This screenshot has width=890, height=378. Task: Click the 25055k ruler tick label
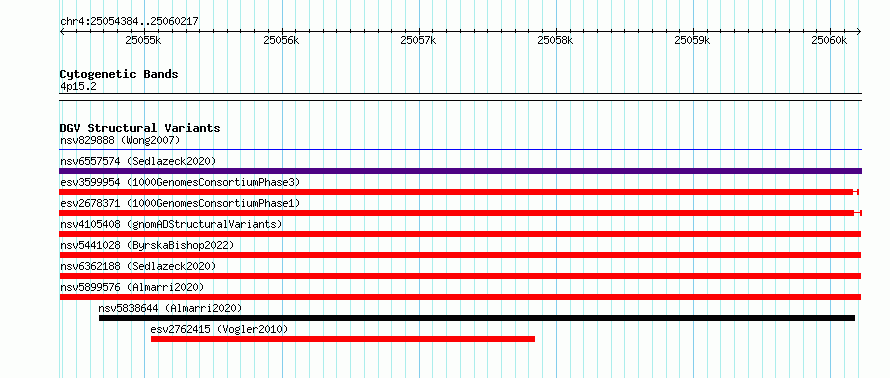144,40
